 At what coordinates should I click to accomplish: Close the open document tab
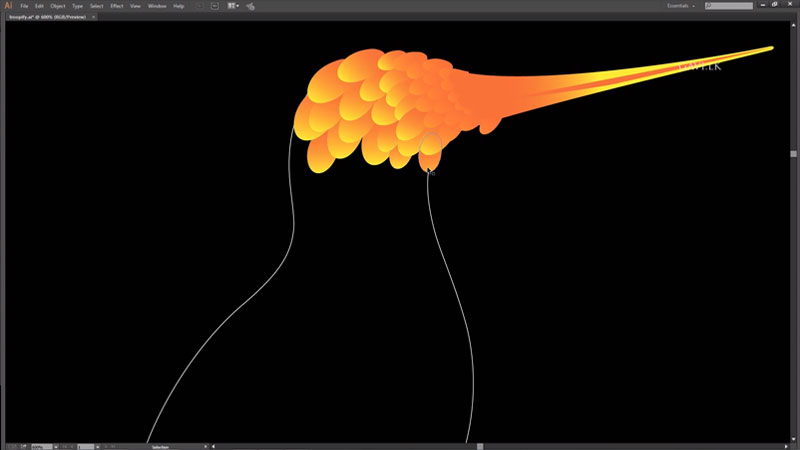(x=93, y=17)
